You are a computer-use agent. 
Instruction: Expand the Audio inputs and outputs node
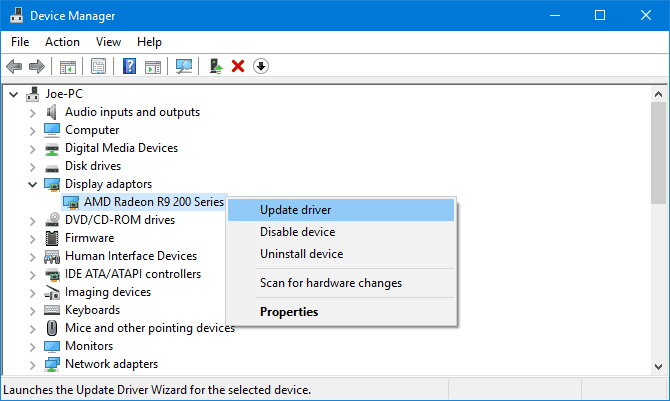click(33, 112)
